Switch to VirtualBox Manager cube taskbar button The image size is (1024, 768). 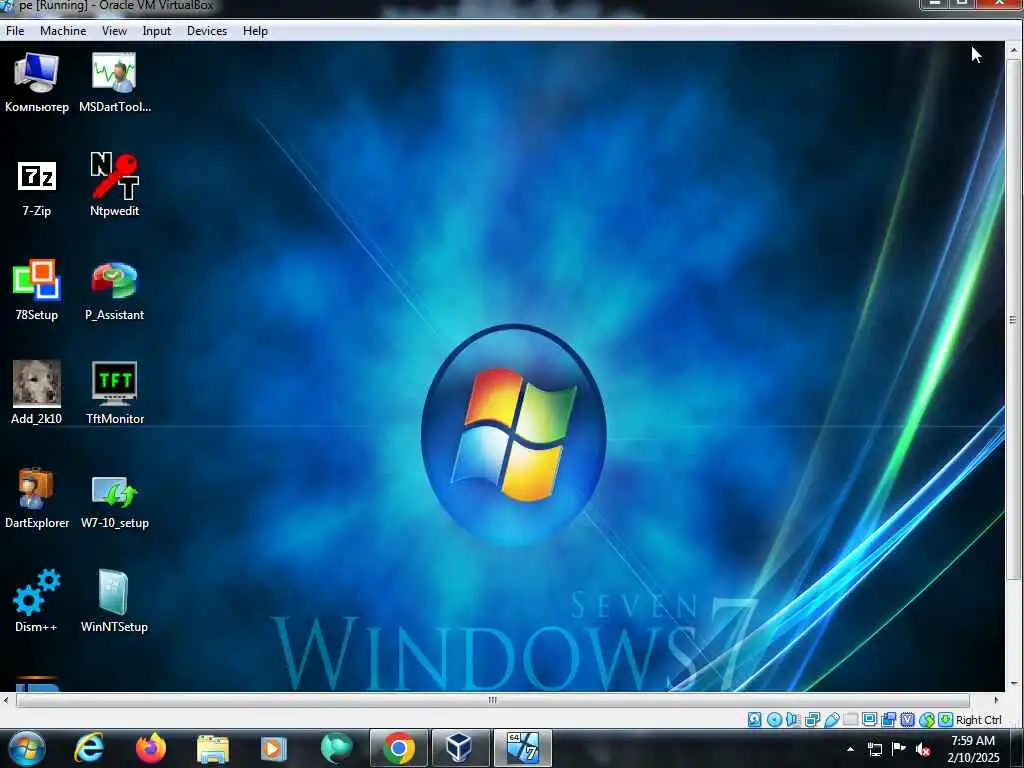[460, 748]
